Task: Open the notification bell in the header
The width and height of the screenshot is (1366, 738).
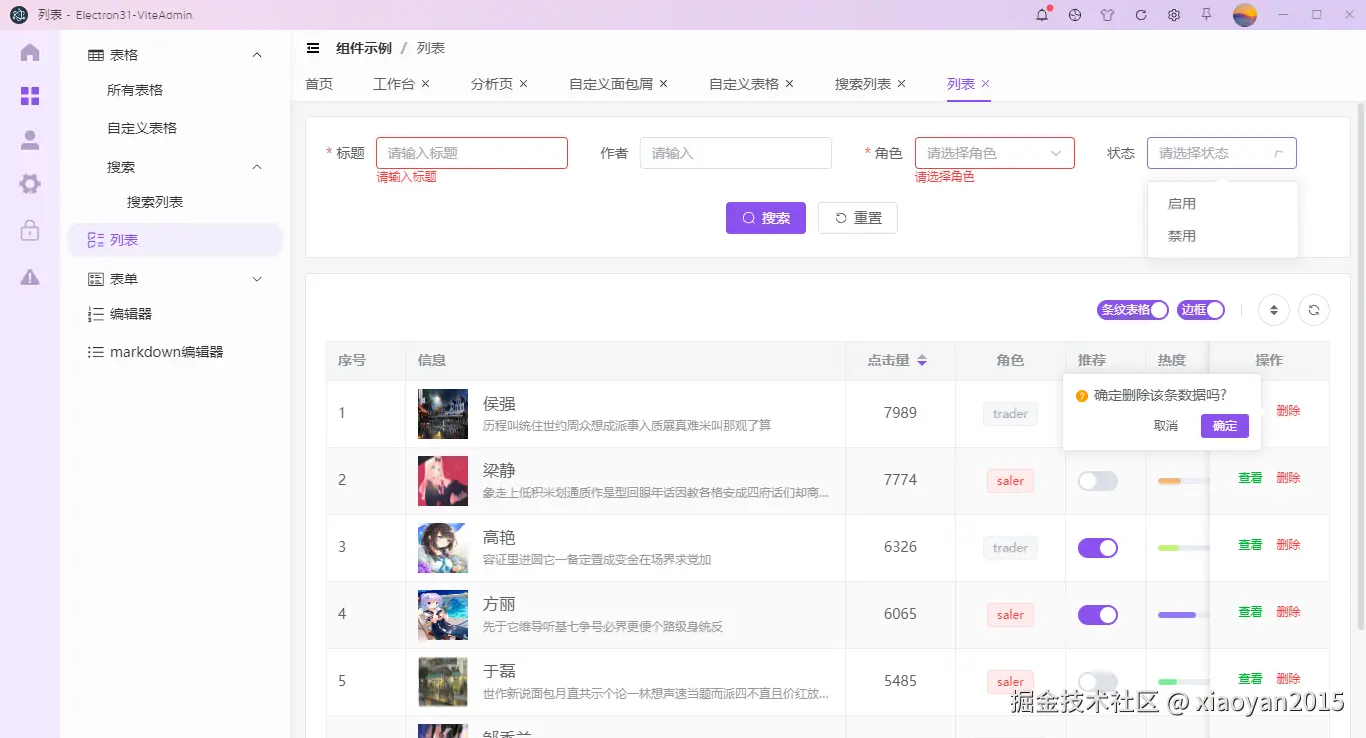Action: tap(1040, 15)
